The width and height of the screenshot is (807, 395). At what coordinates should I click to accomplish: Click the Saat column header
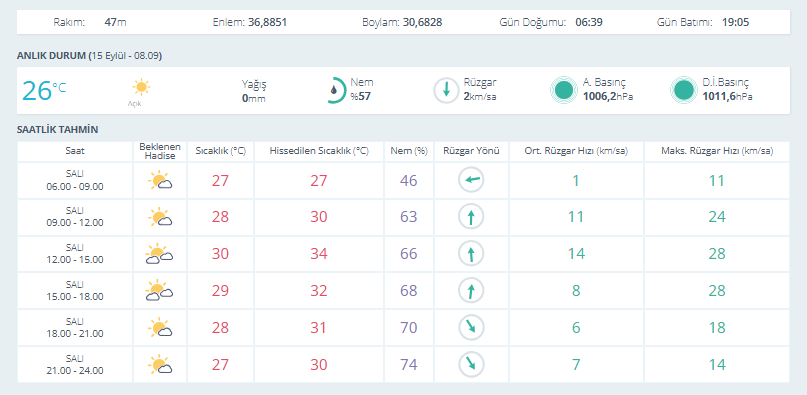[75, 151]
